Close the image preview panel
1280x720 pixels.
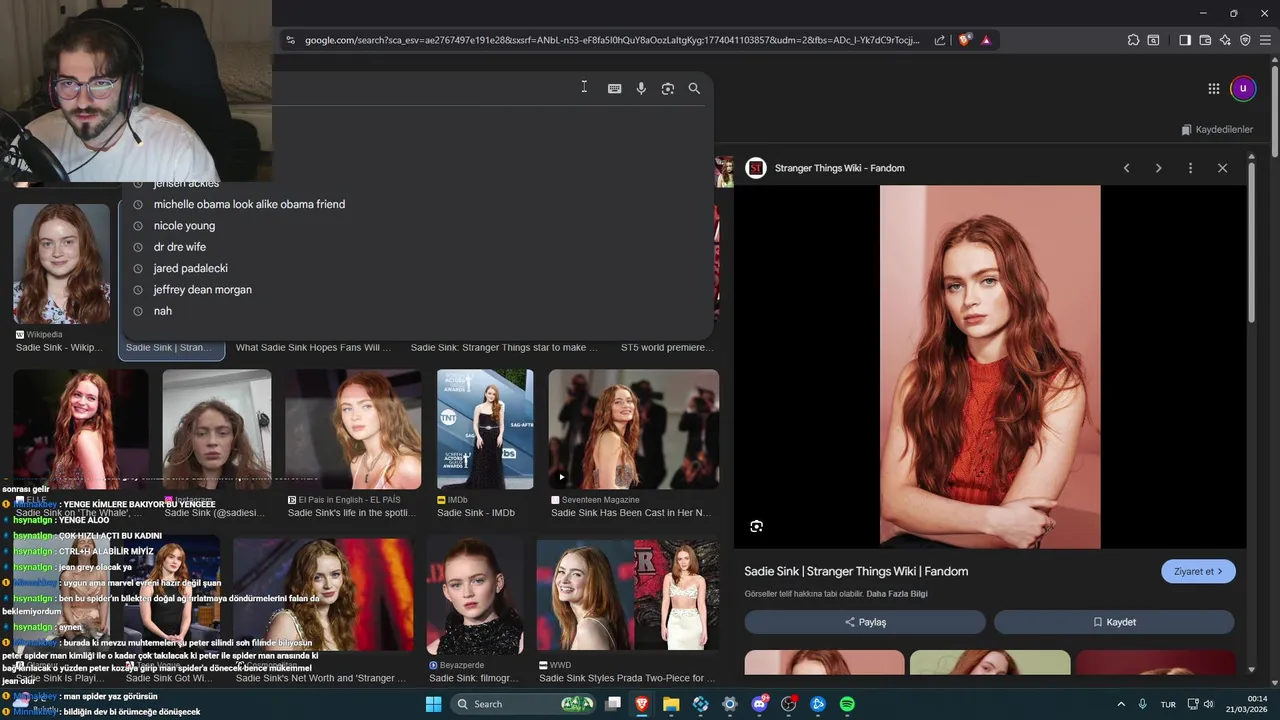(1222, 168)
